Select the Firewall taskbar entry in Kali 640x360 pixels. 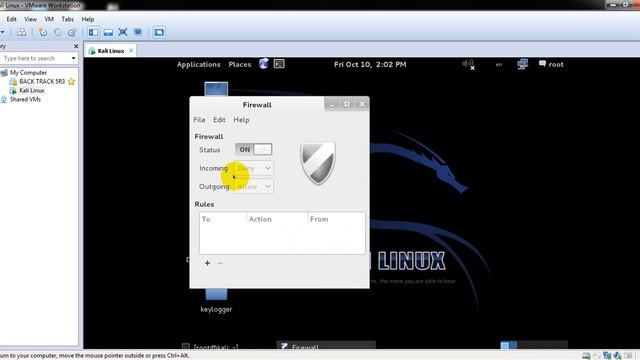tap(326, 346)
